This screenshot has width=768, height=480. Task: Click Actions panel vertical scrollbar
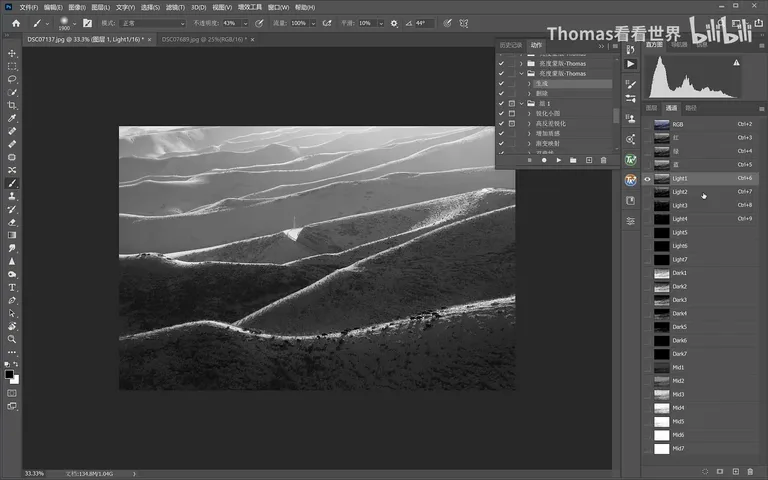[x=616, y=116]
